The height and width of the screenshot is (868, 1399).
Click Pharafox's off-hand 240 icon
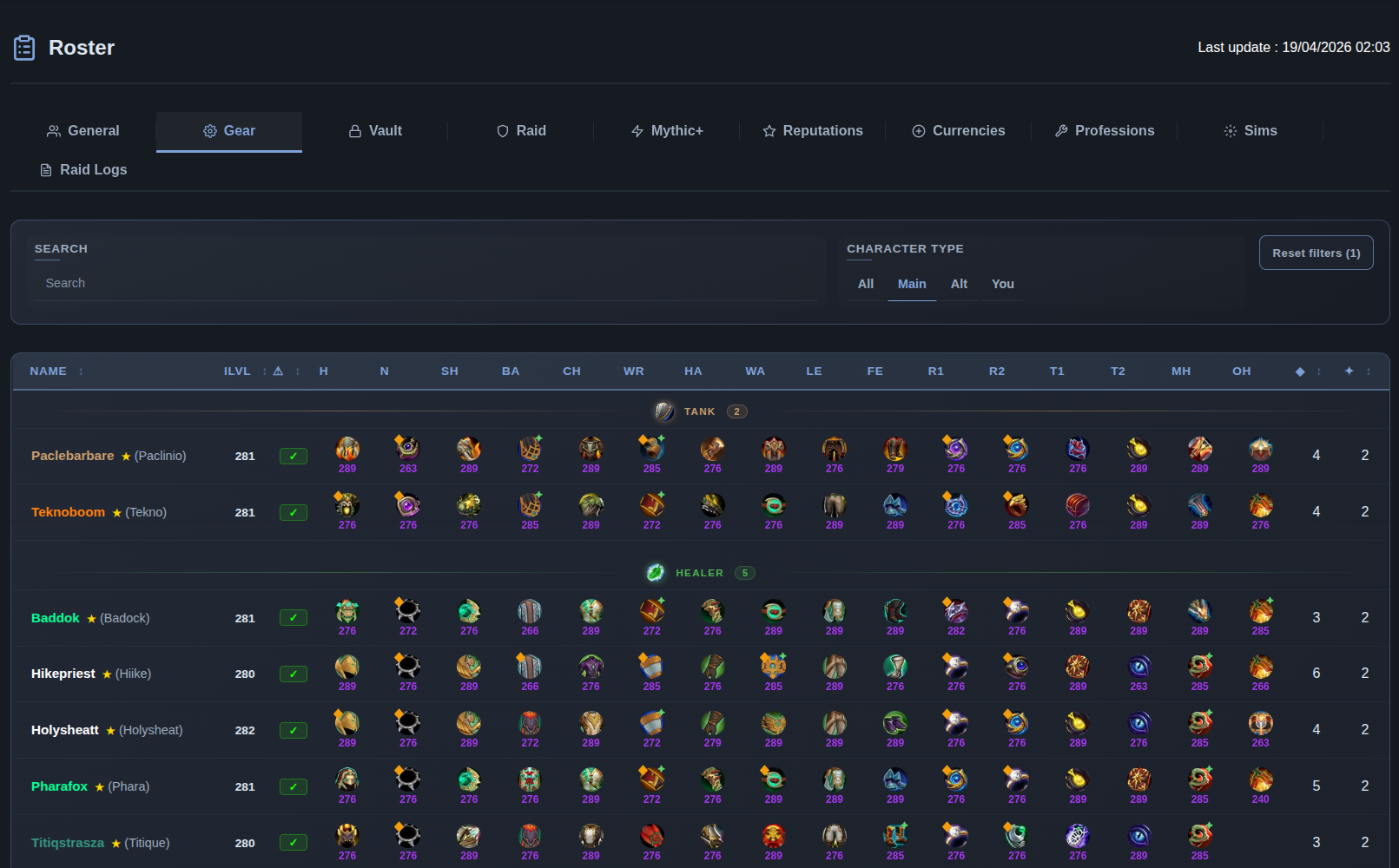tap(1261, 779)
